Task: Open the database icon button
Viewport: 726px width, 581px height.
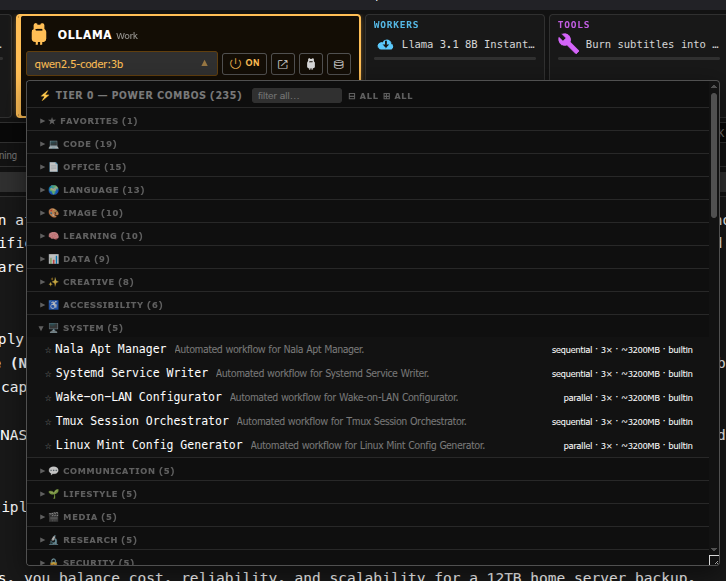Action: point(338,64)
